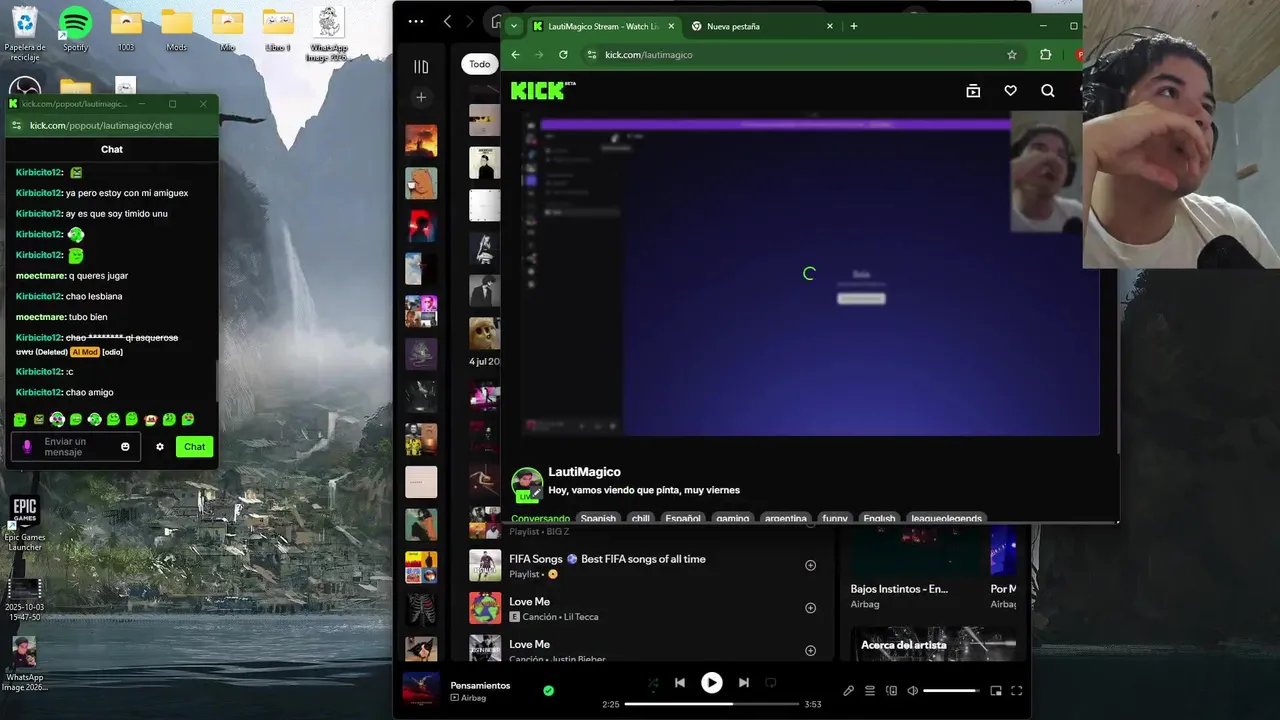
Task: Toggle Spotify shuffle button
Action: point(653,683)
